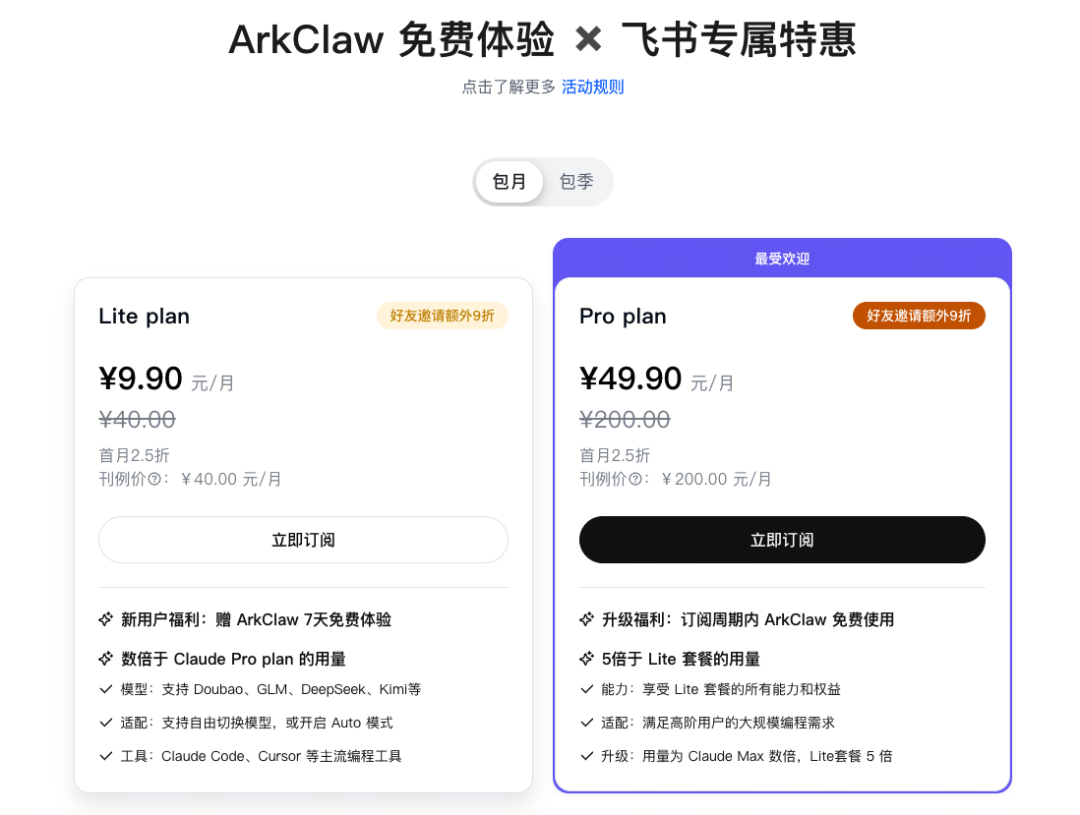
Task: Click the help icon beside Pro 刊例价
Action: (x=636, y=480)
